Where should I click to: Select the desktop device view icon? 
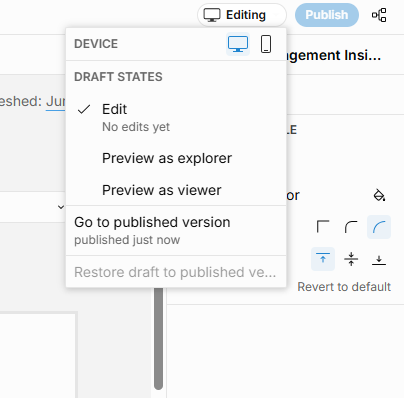(238, 44)
